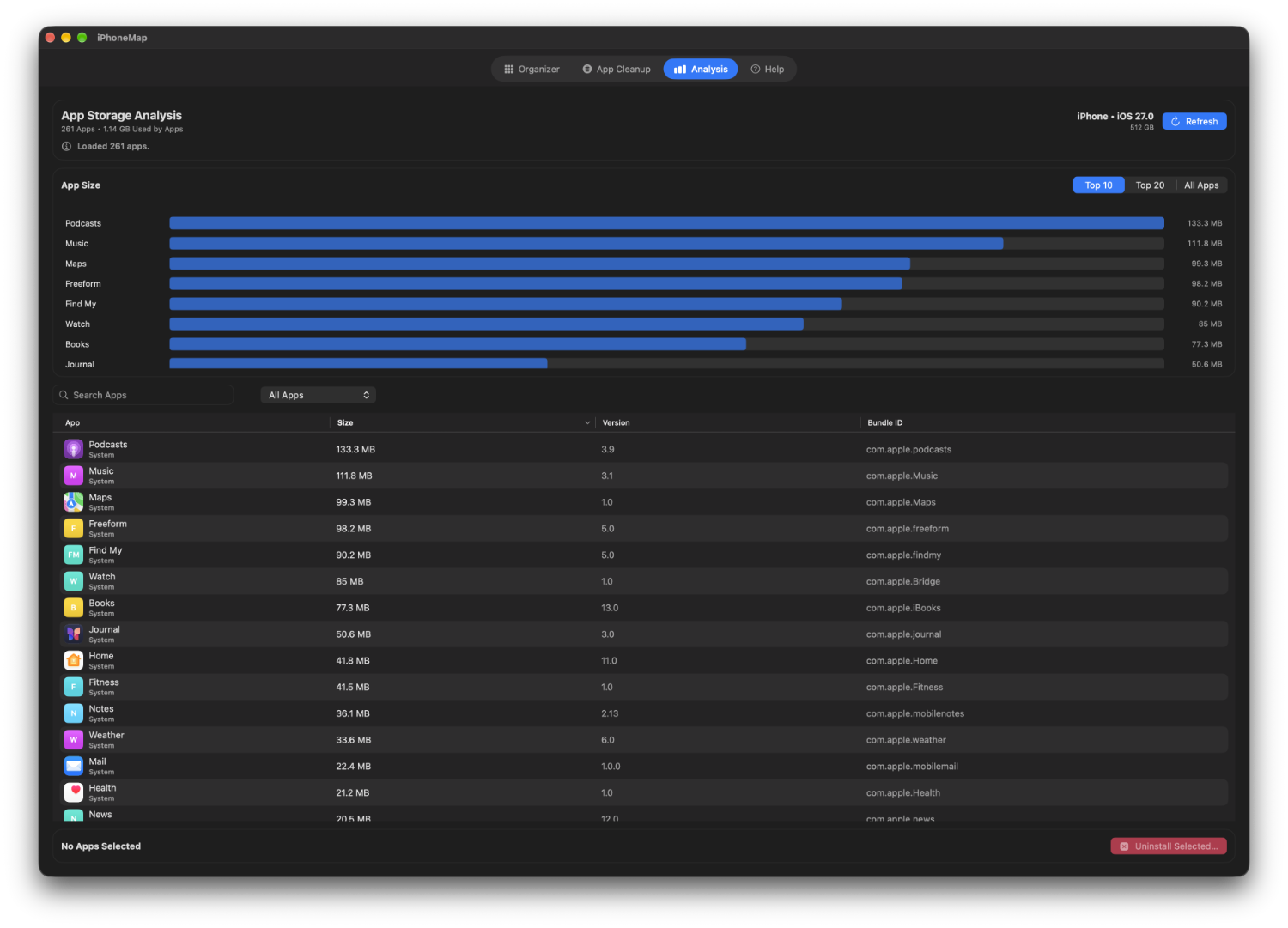The width and height of the screenshot is (1288, 928).
Task: Click the info icon beside Loaded 261 apps
Action: pos(66,146)
